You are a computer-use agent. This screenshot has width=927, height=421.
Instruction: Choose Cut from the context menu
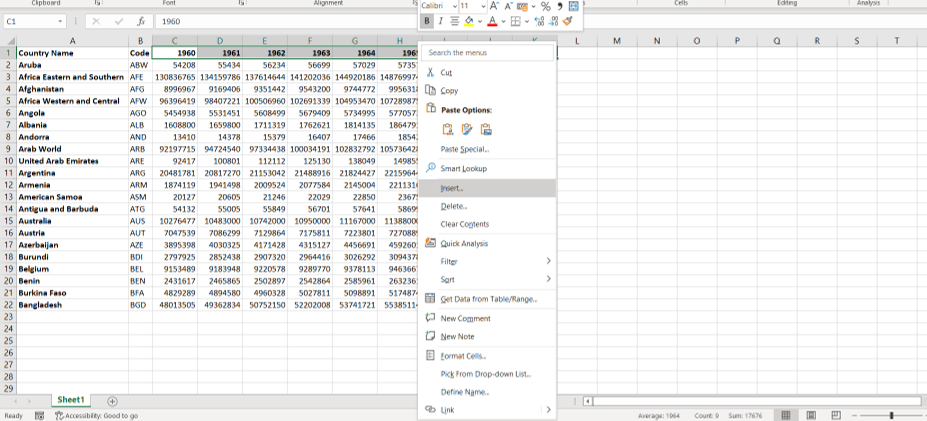click(488, 72)
